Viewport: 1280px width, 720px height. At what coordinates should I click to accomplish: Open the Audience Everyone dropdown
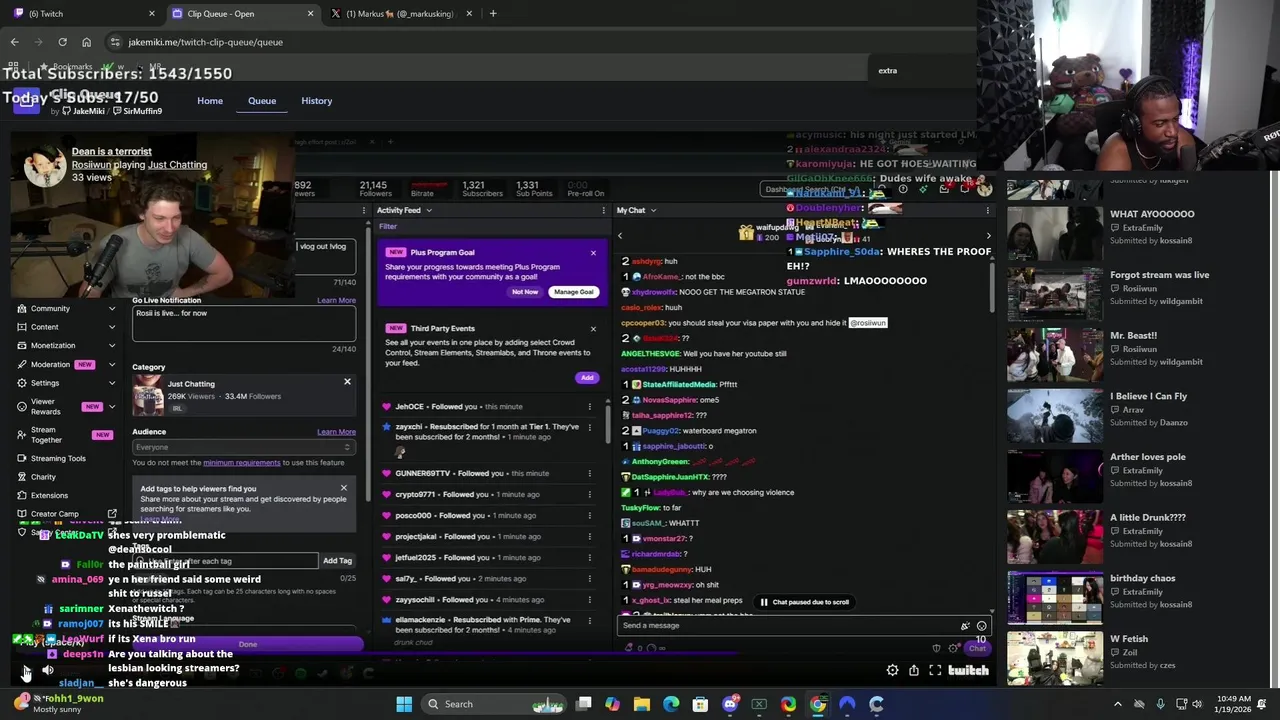point(244,447)
